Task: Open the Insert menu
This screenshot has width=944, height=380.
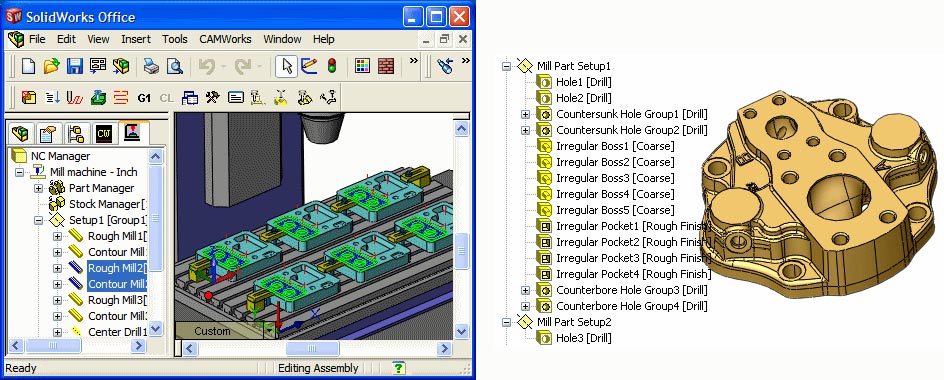Action: (x=136, y=39)
